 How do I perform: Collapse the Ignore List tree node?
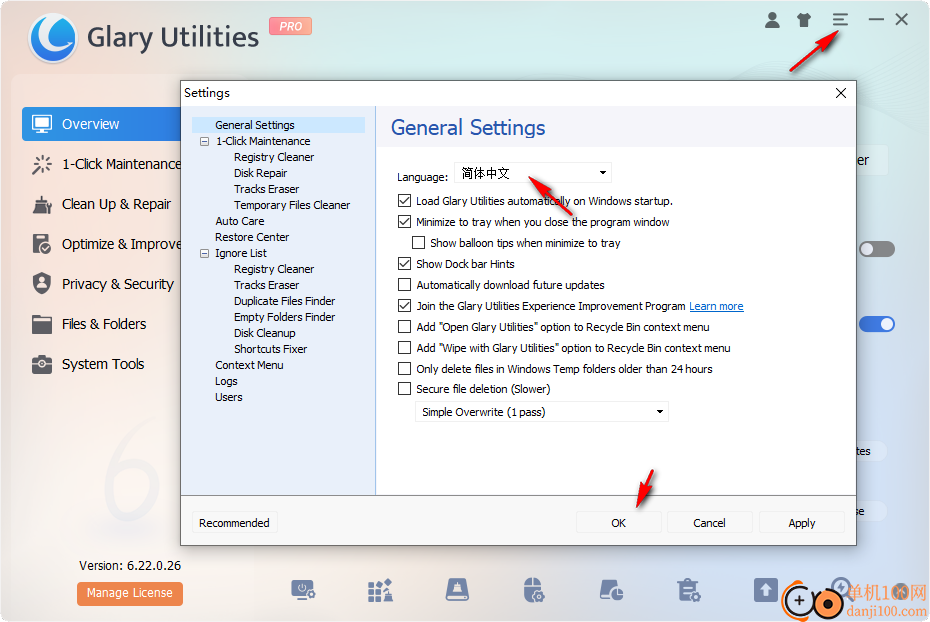(x=205, y=254)
